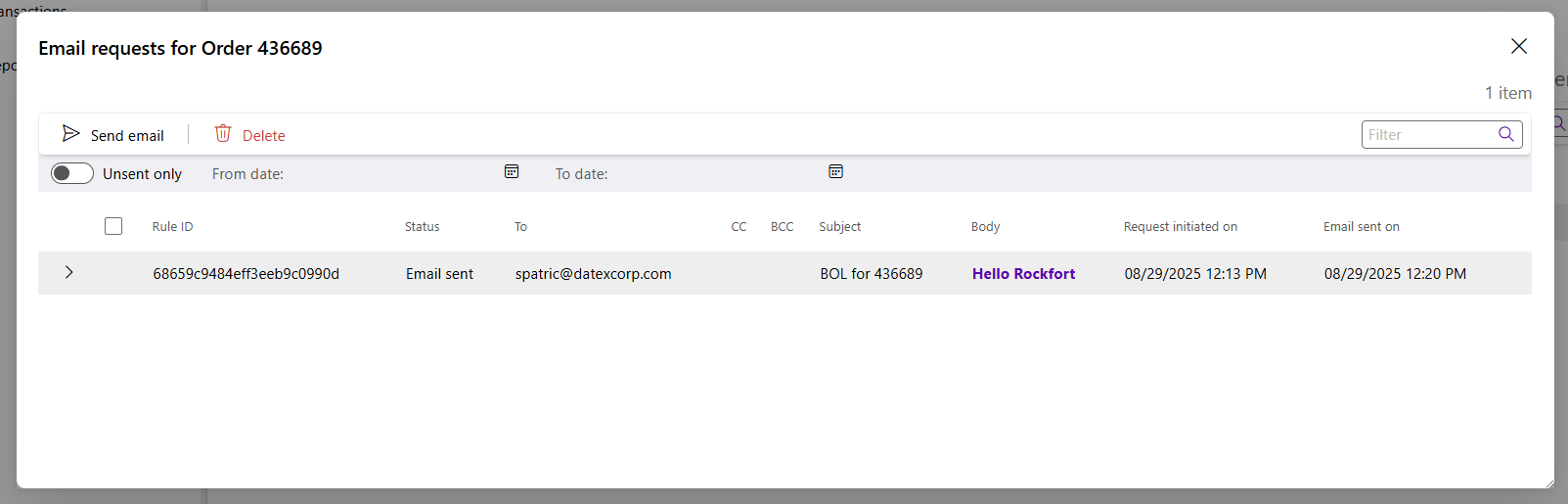Toggle the Unsent only switch
The image size is (1568, 504).
pos(72,173)
